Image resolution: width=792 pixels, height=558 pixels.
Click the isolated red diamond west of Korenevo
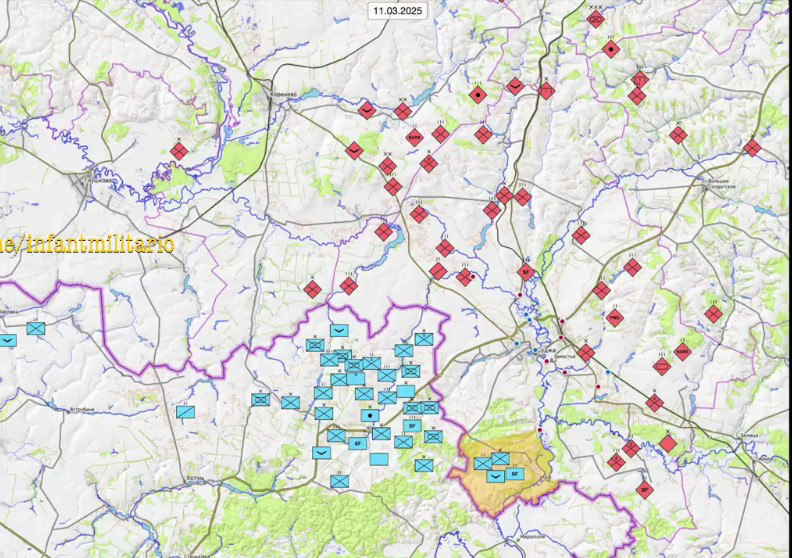[179, 151]
